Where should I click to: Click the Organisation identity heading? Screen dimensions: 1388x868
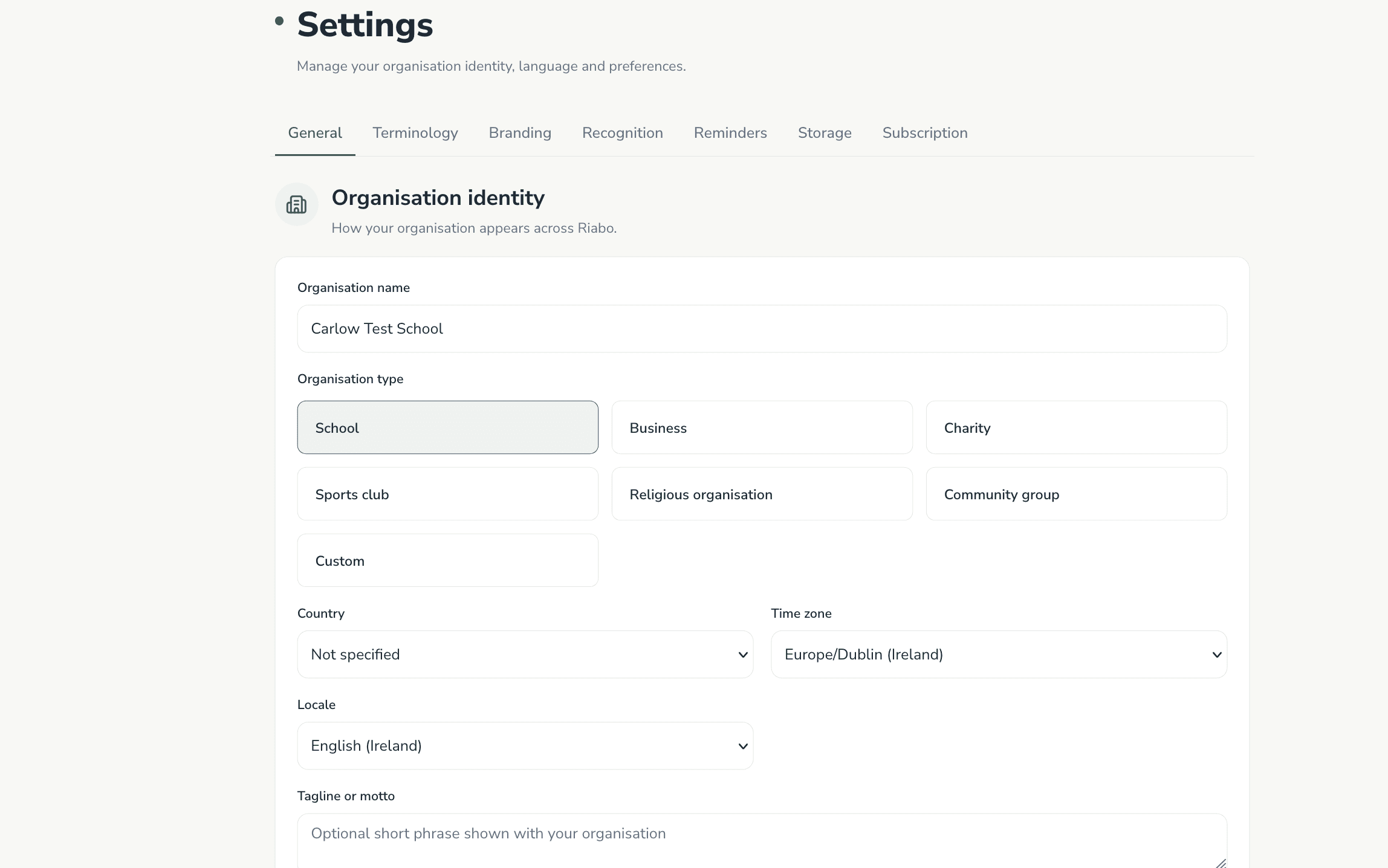438,198
